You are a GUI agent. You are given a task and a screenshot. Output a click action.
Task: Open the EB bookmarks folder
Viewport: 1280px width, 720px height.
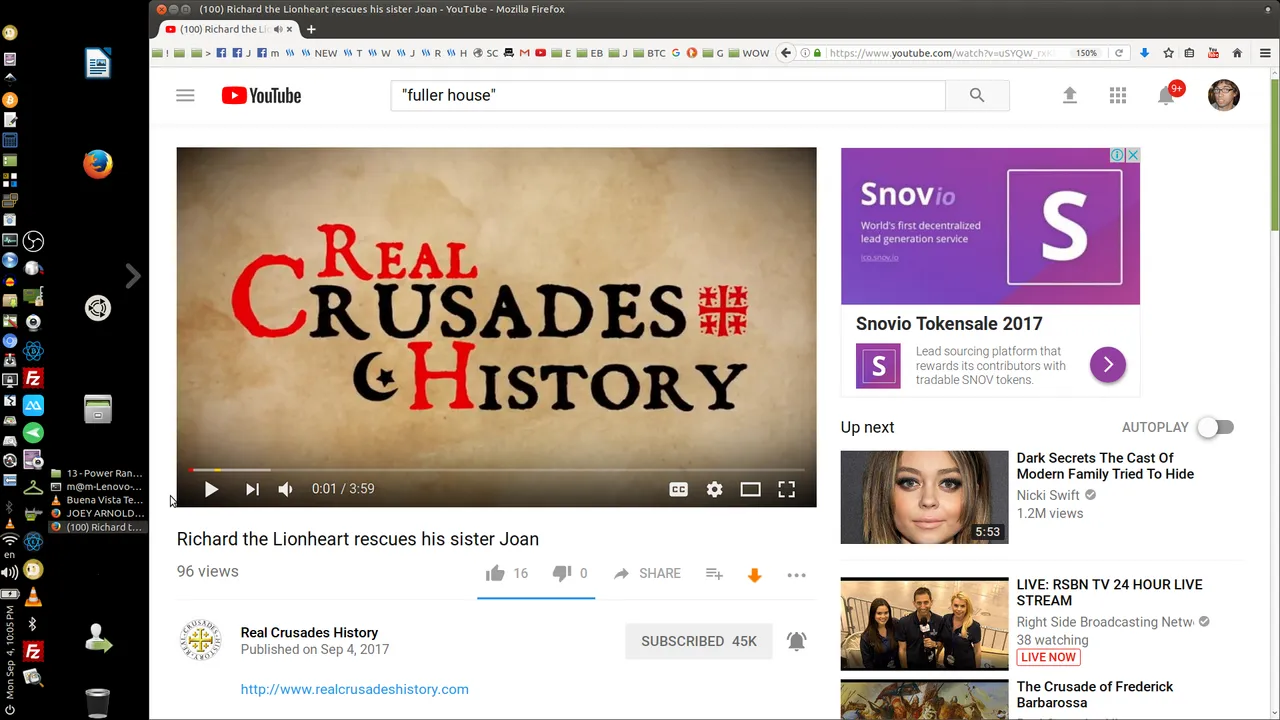click(x=589, y=53)
